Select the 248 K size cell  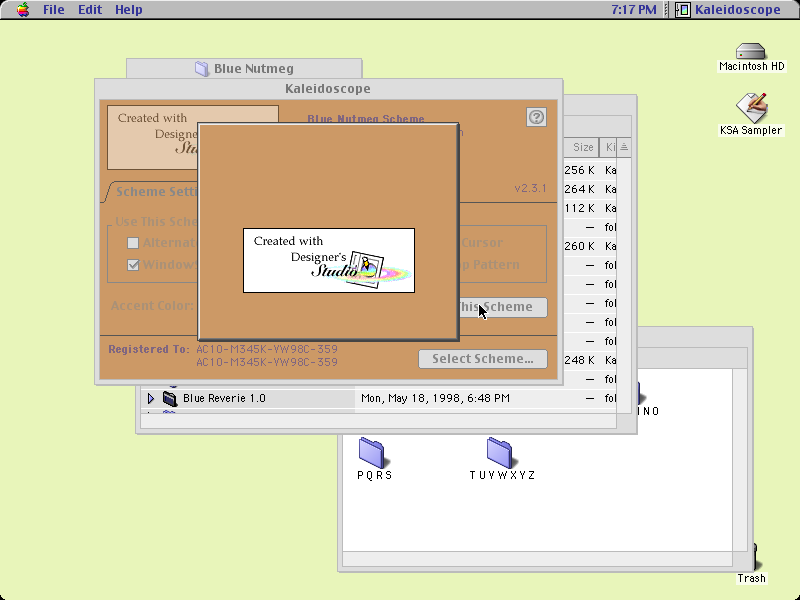(x=580, y=360)
